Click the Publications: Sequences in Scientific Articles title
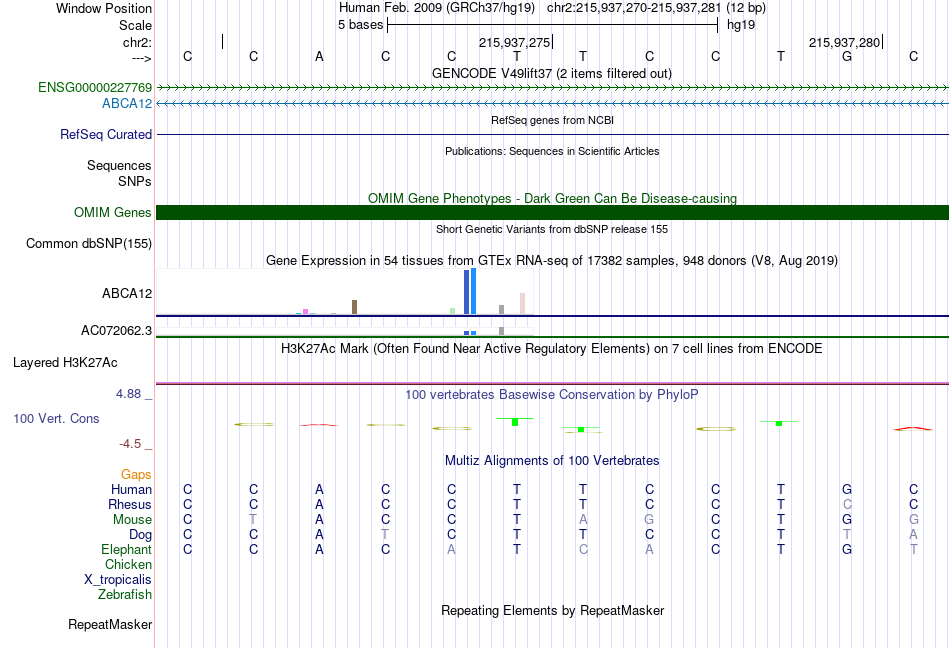Viewport: 950px width, 648px height. pos(552,151)
